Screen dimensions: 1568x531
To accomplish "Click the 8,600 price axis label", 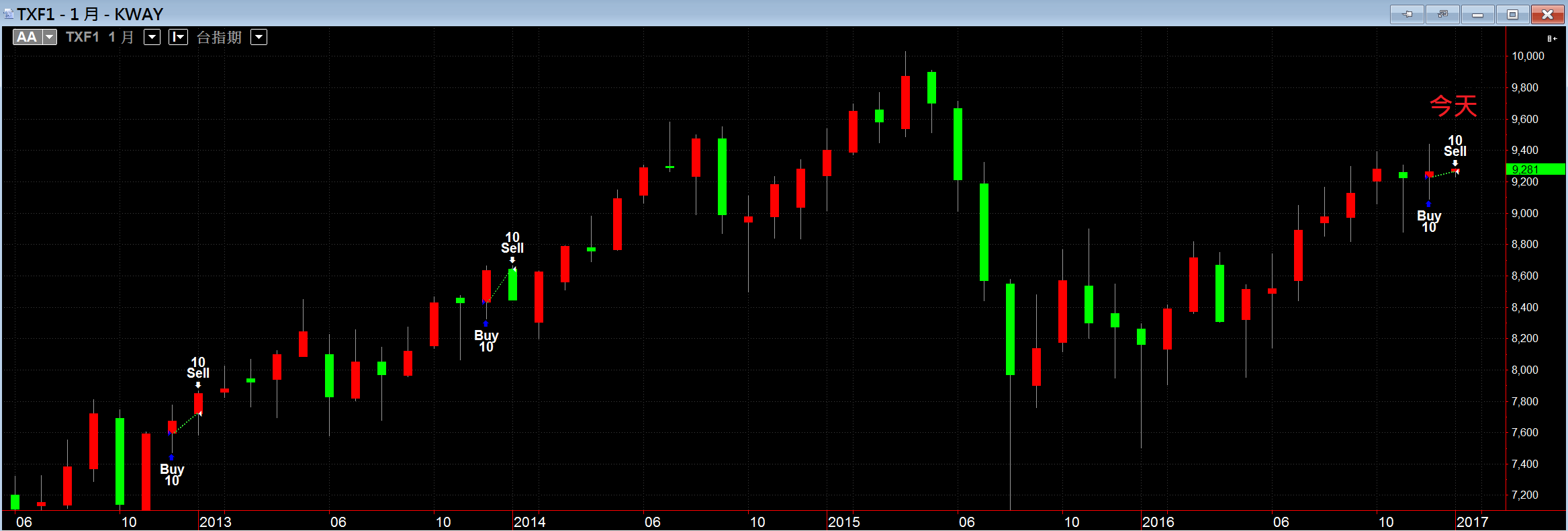I will (1524, 276).
